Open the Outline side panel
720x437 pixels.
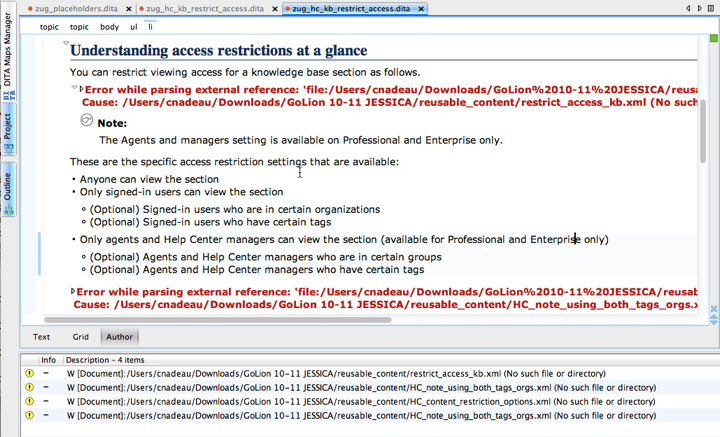coord(8,190)
